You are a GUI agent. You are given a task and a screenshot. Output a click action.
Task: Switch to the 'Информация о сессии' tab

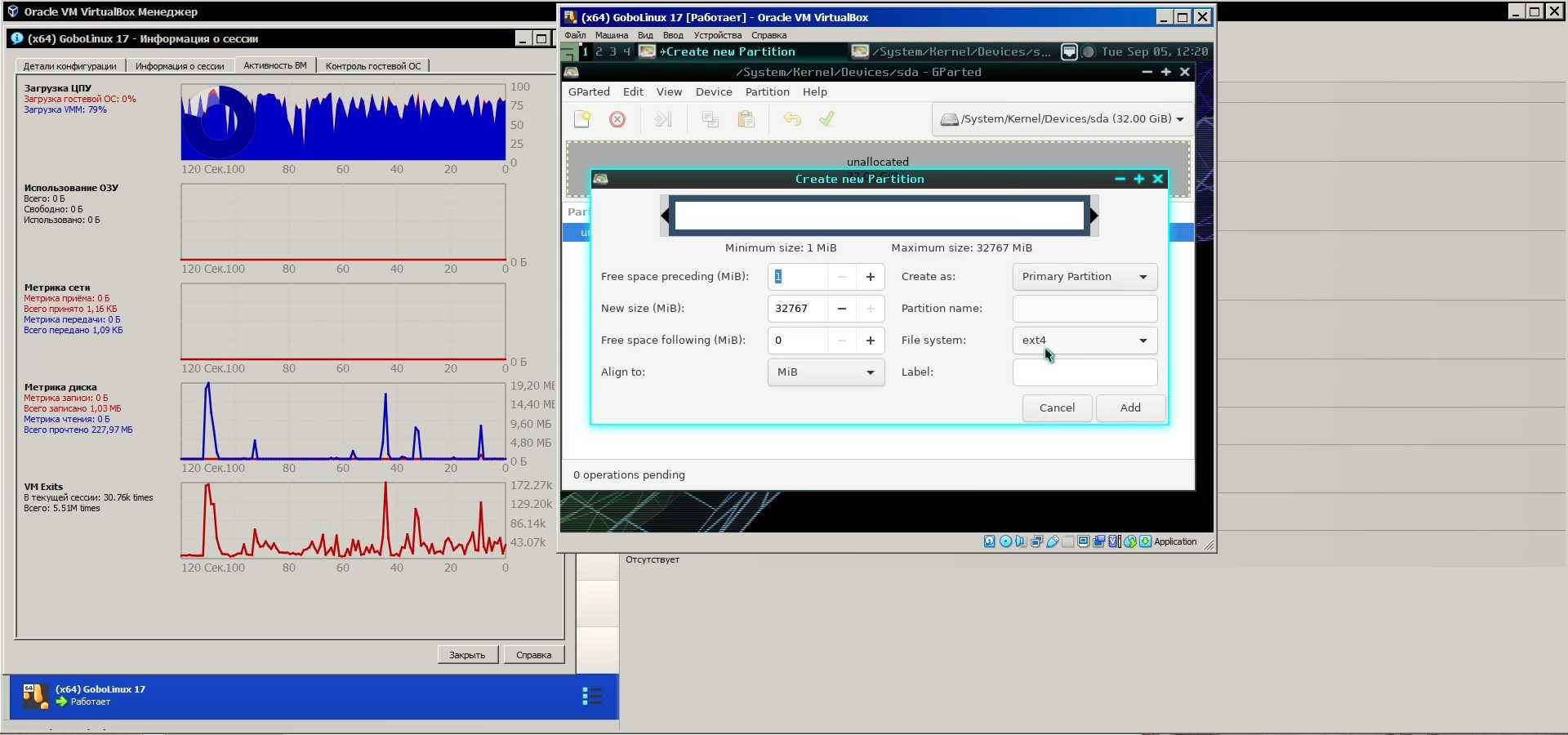coord(180,66)
